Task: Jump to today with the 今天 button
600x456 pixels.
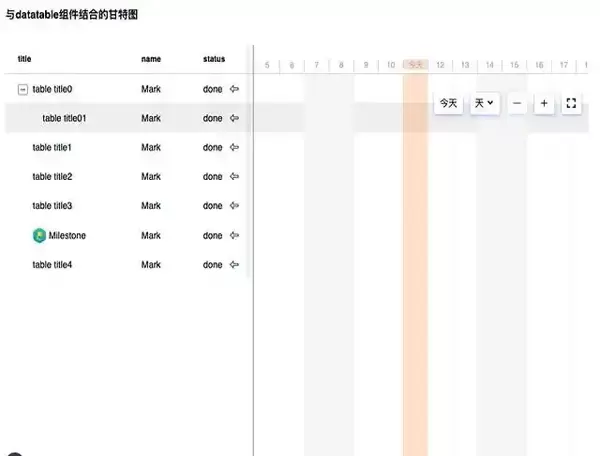Action: point(449,103)
